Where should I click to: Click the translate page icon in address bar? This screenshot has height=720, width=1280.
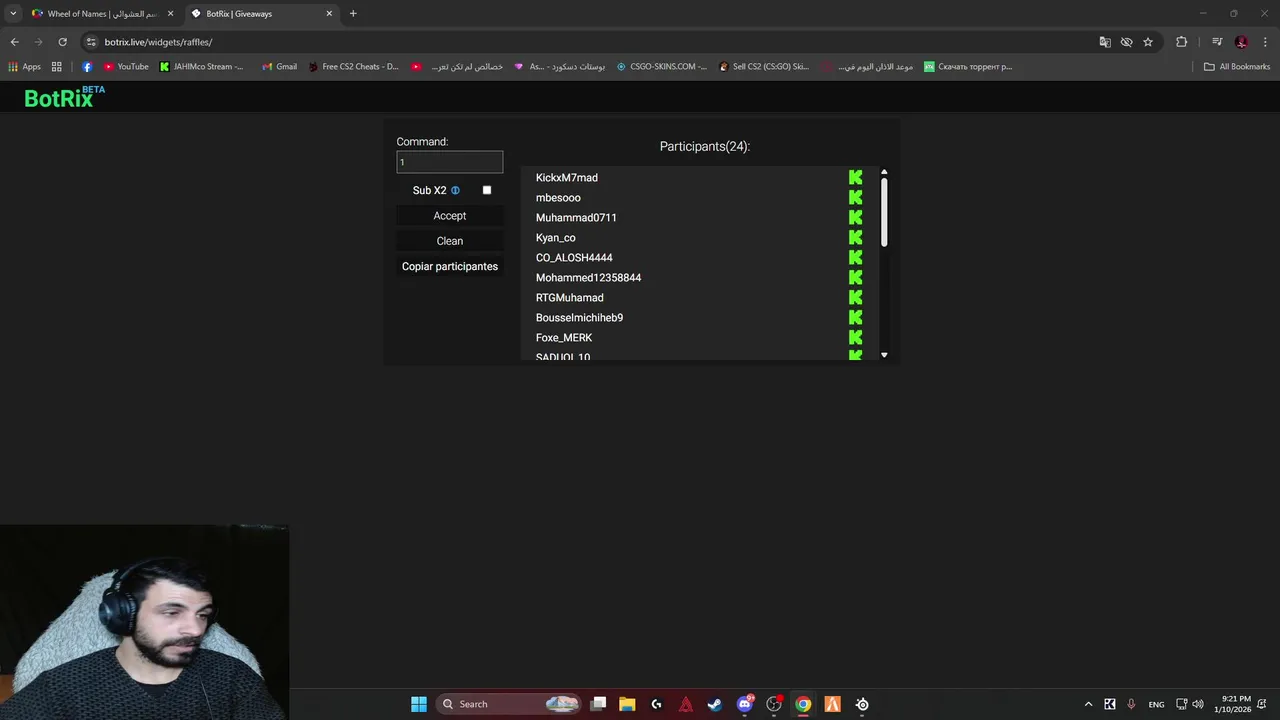1105,42
